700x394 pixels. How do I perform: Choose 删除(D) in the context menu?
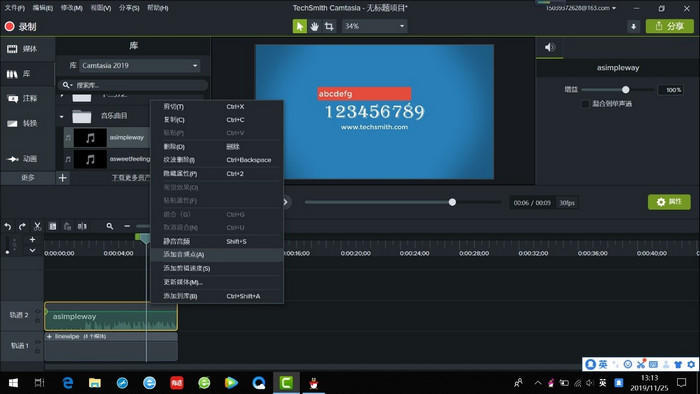[x=217, y=146]
